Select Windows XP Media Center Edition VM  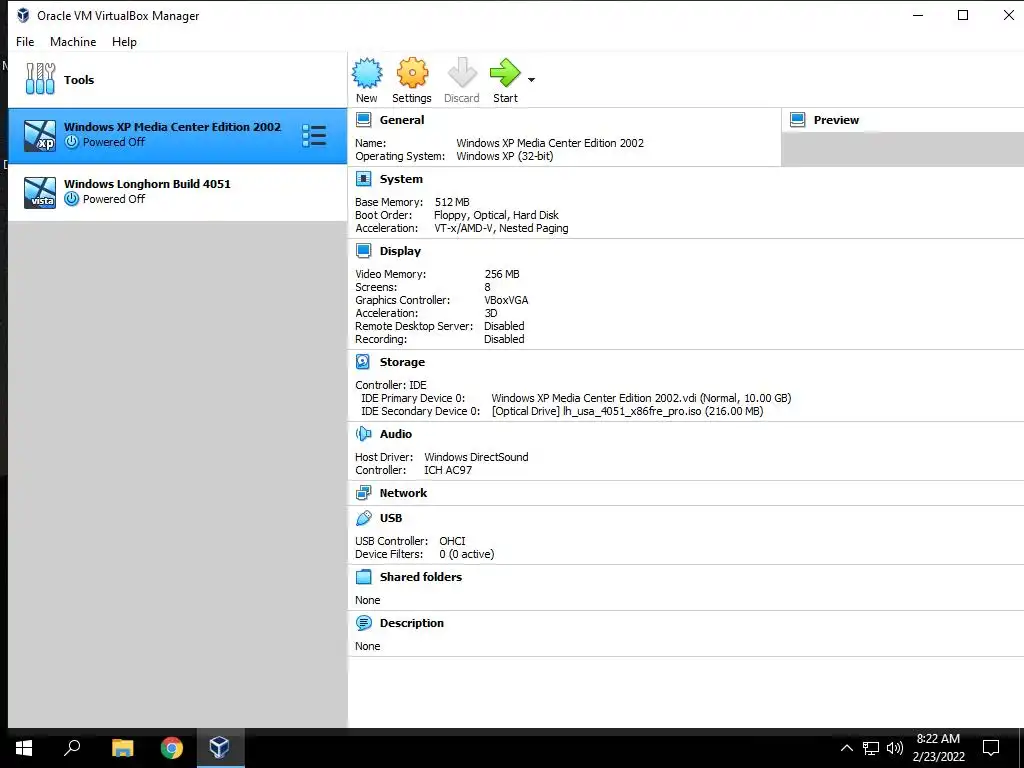[x=178, y=136]
